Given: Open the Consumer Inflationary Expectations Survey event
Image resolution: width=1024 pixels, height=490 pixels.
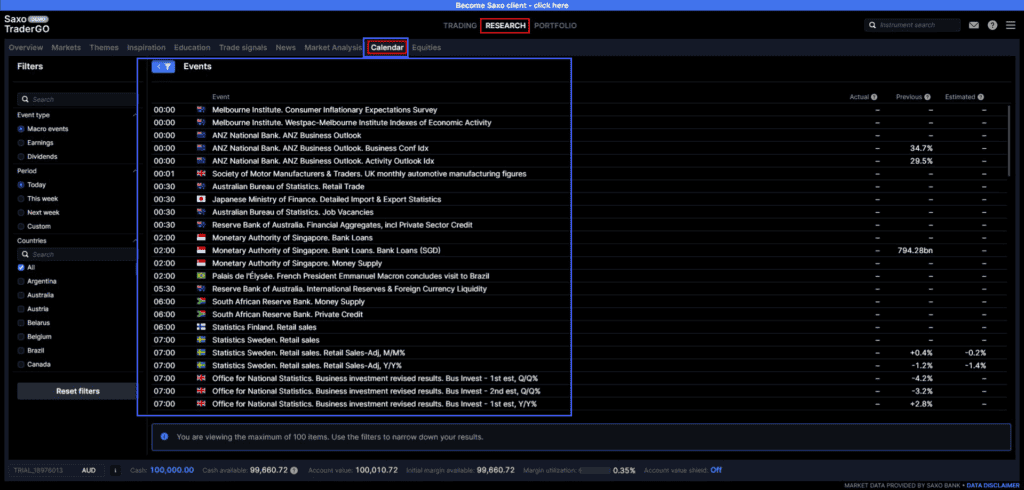Looking at the screenshot, I should [x=325, y=110].
